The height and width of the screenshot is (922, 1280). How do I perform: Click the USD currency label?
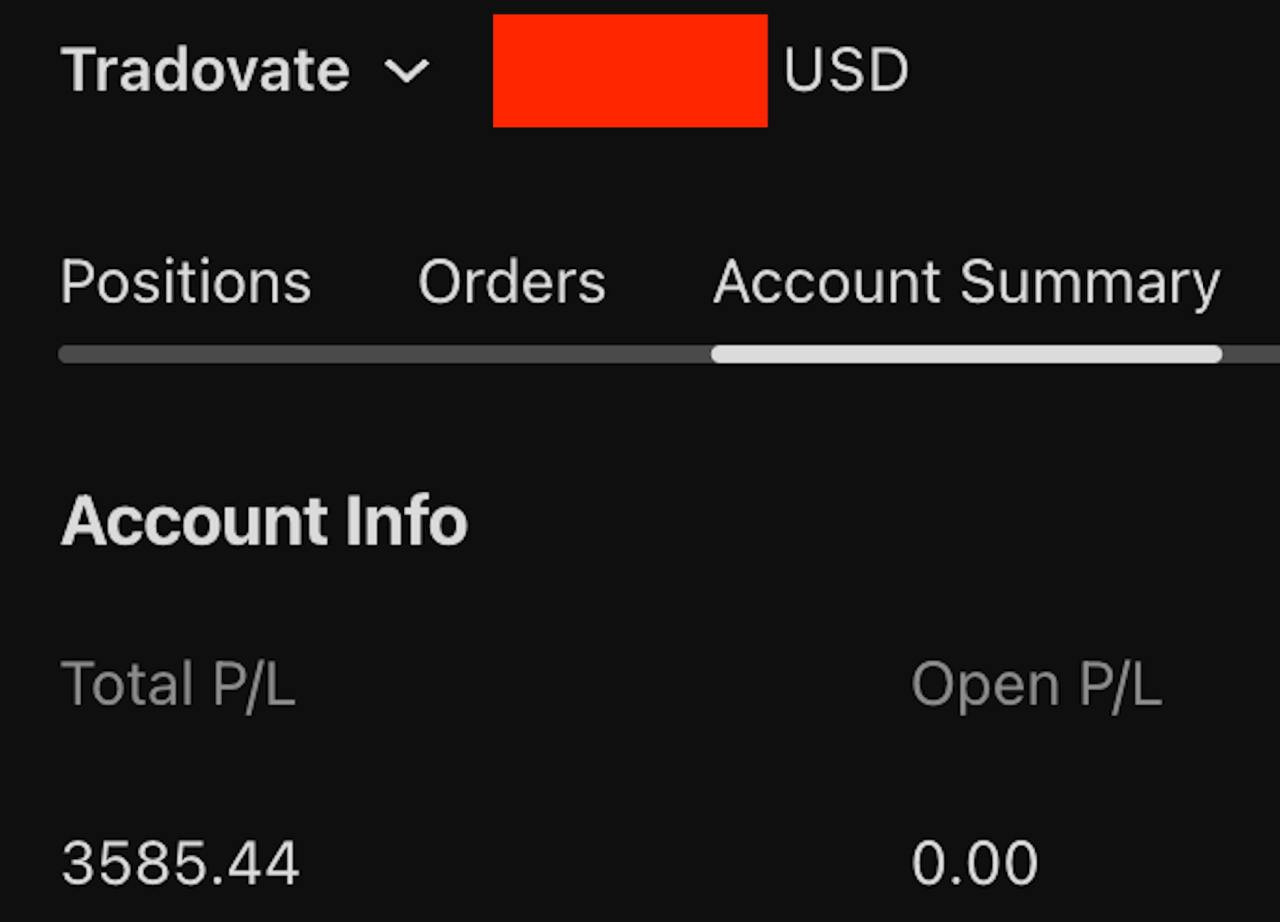point(845,71)
